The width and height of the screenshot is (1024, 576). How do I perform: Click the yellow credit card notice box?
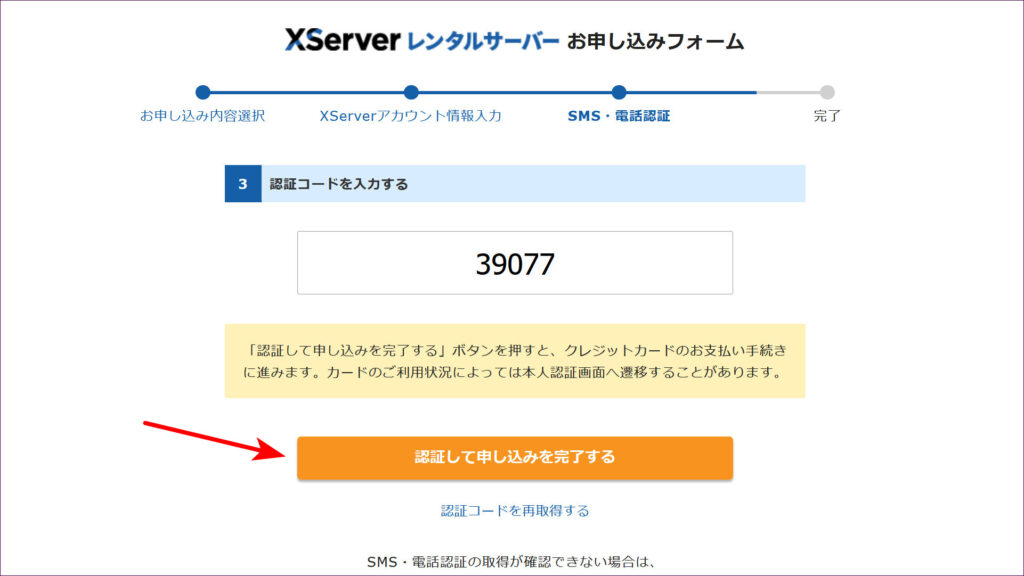515,361
